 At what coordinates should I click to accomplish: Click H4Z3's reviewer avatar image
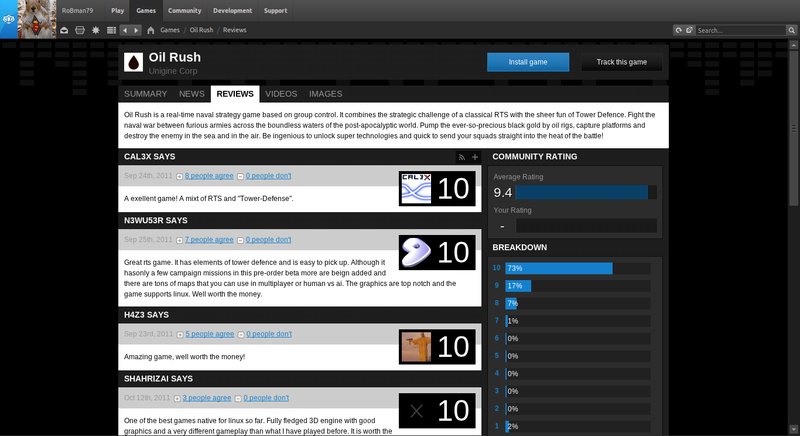416,347
